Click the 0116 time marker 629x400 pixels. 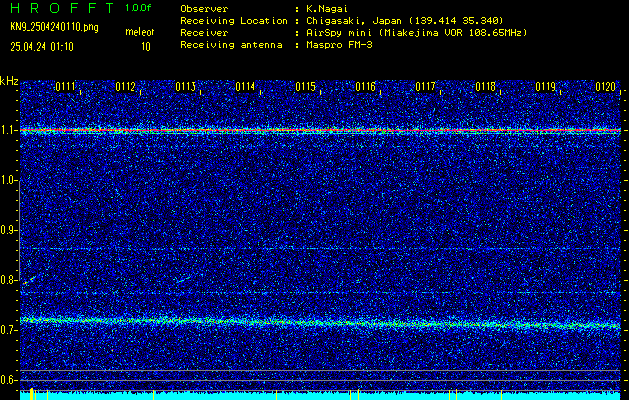coord(365,87)
